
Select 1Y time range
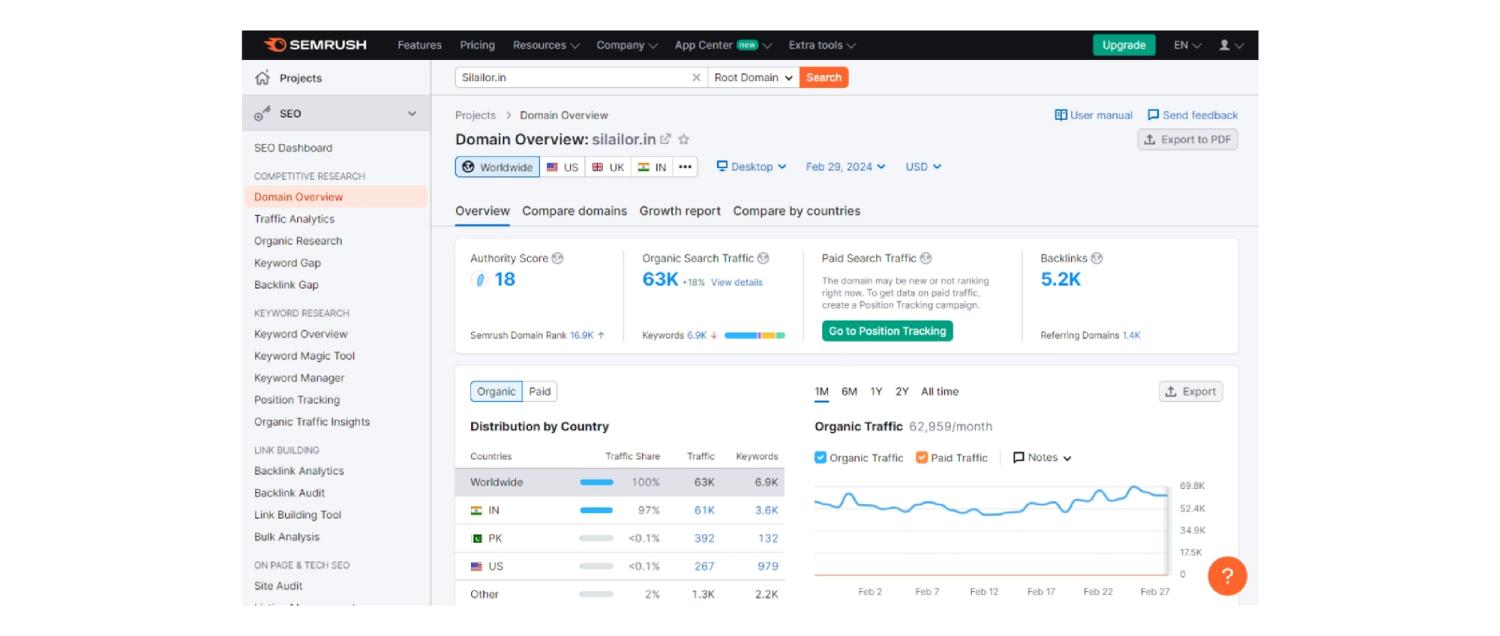click(x=876, y=392)
